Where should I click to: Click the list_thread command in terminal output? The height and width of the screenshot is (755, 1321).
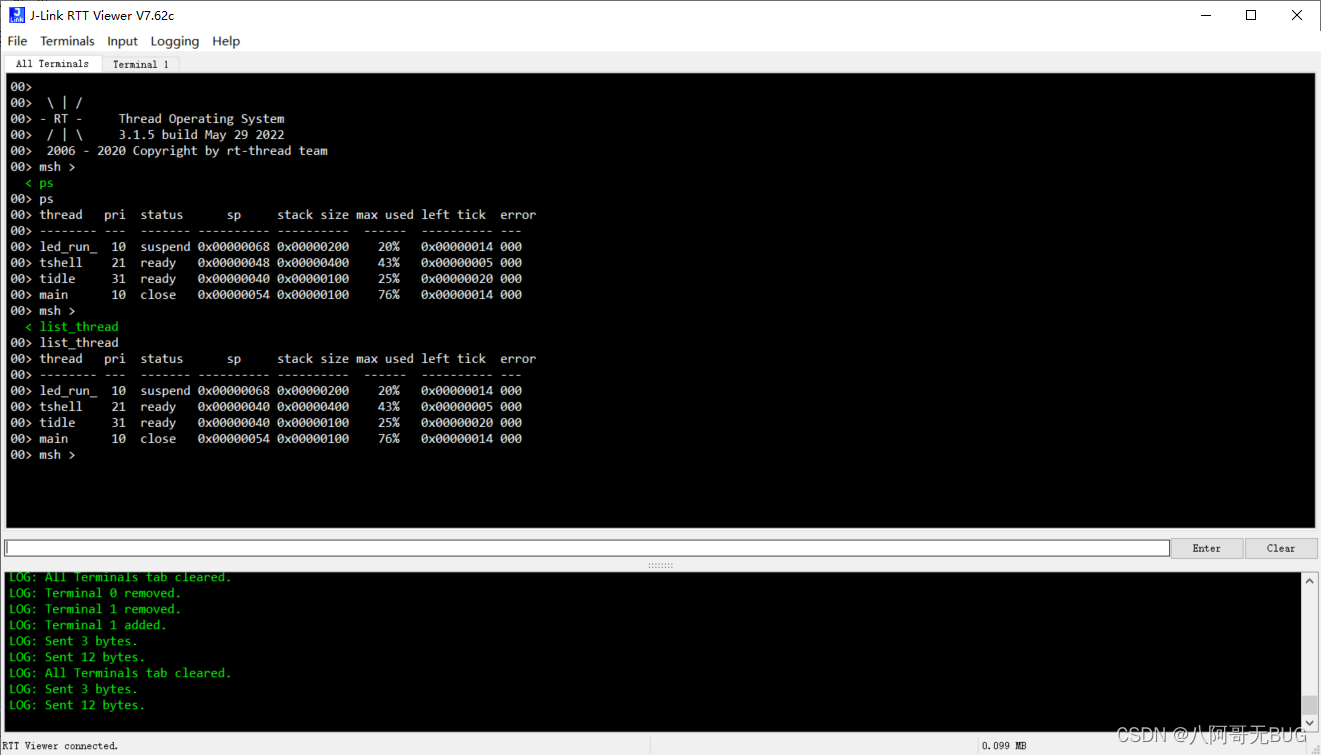78,326
